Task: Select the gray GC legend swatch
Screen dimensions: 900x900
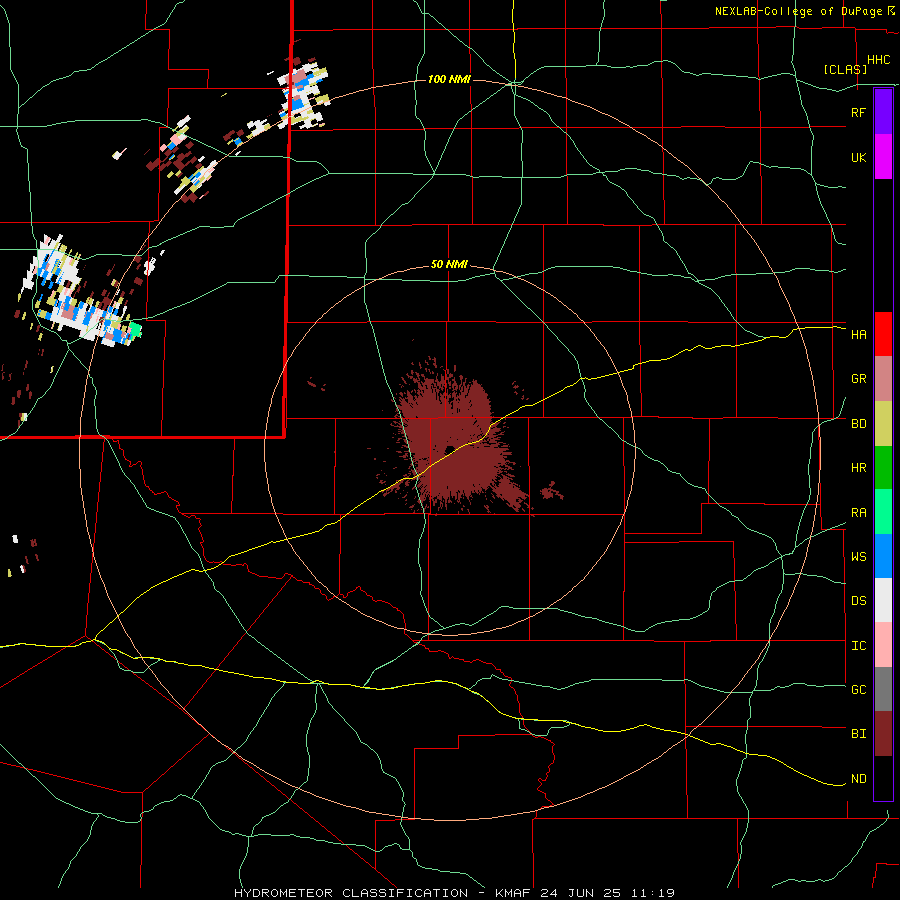Action: (x=883, y=689)
